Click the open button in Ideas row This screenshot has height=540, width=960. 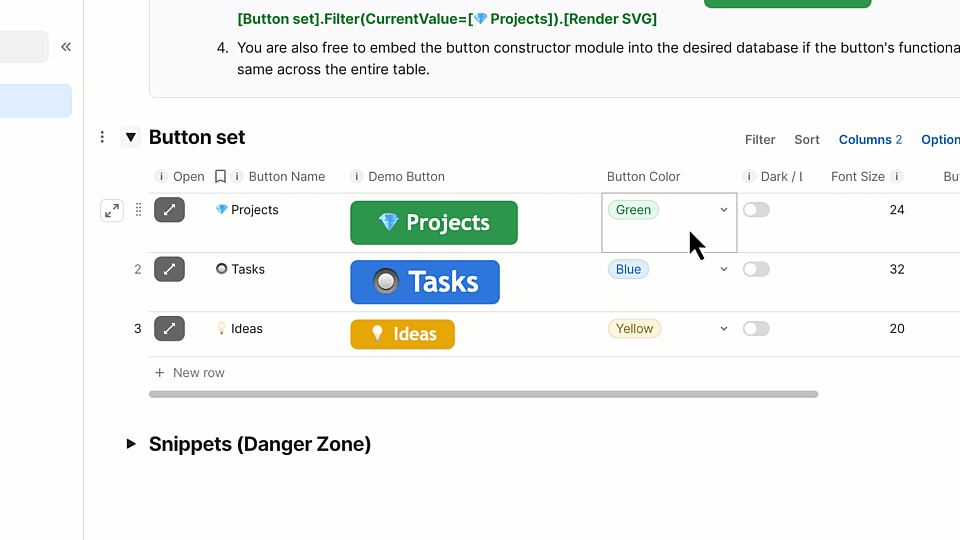[x=169, y=328]
